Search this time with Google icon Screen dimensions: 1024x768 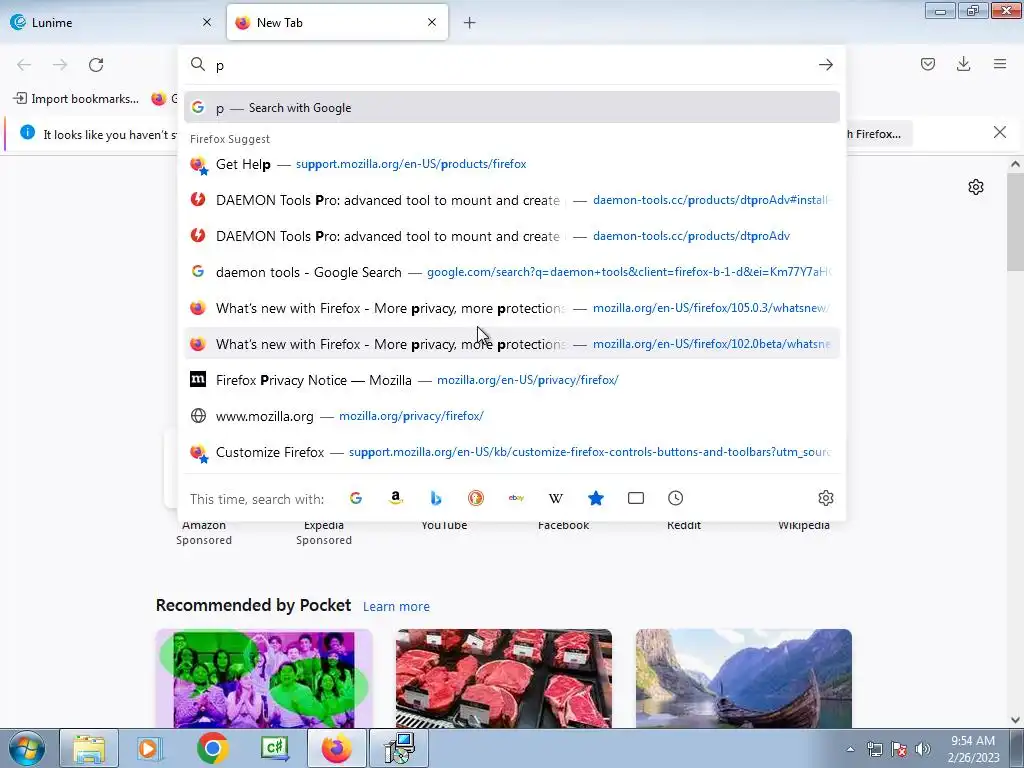356,498
